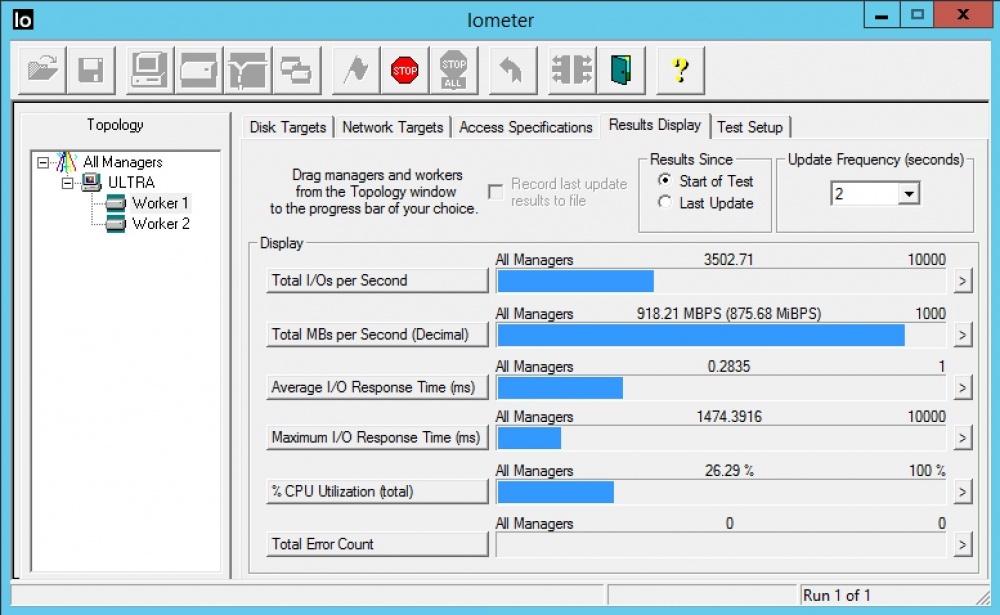This screenshot has height=615, width=1000.
Task: Reset workers undo arrow icon
Action: click(512, 70)
